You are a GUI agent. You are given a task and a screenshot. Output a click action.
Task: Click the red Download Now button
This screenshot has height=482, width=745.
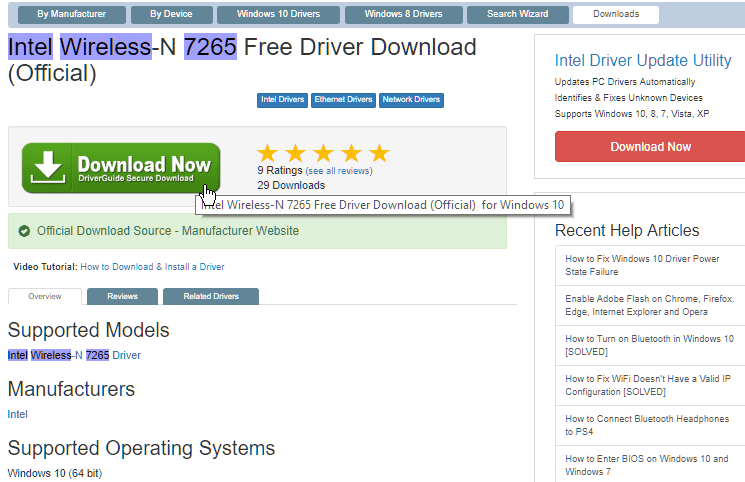pos(650,146)
